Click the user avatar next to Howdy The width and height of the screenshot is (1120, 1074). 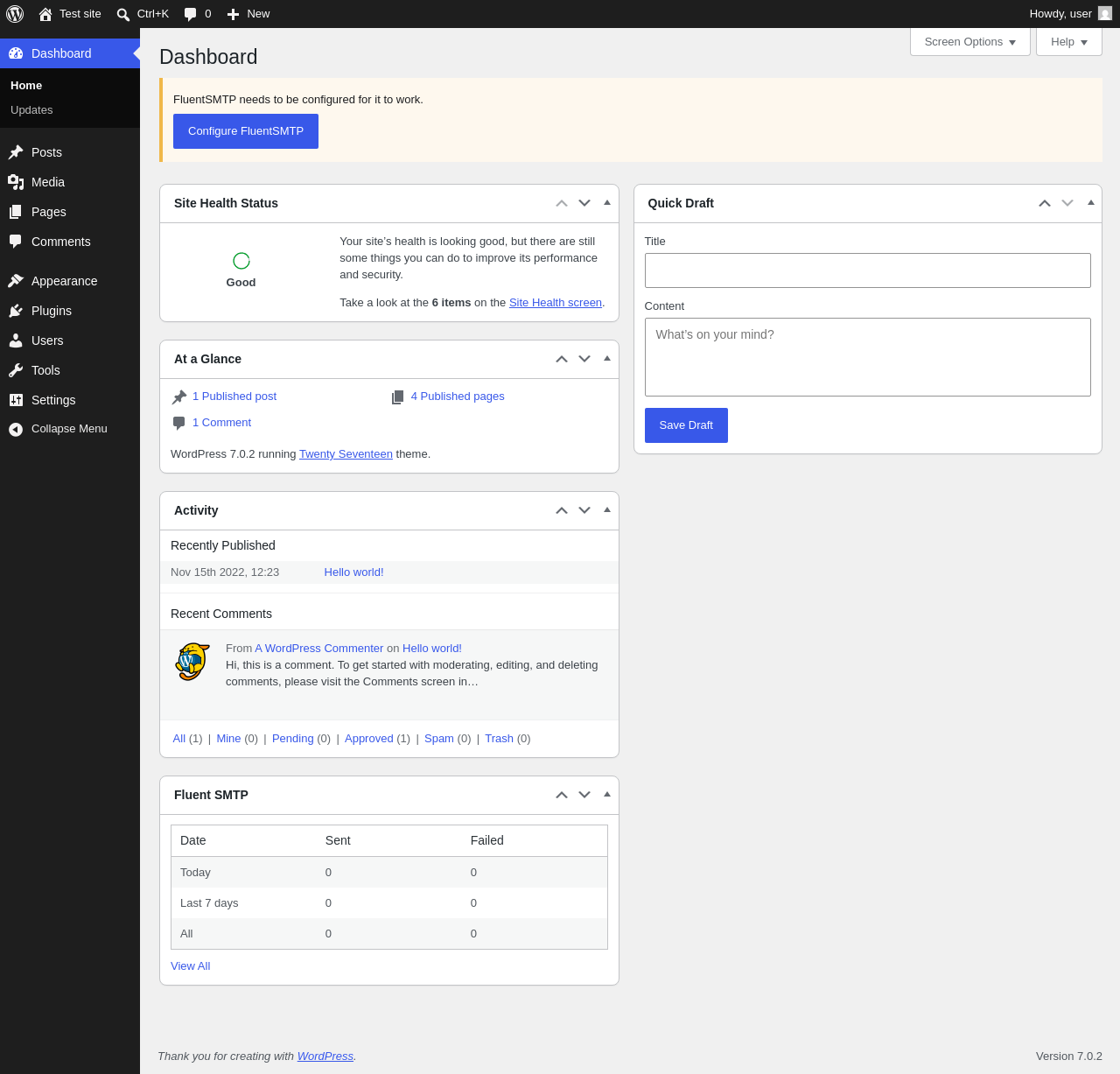1105,14
